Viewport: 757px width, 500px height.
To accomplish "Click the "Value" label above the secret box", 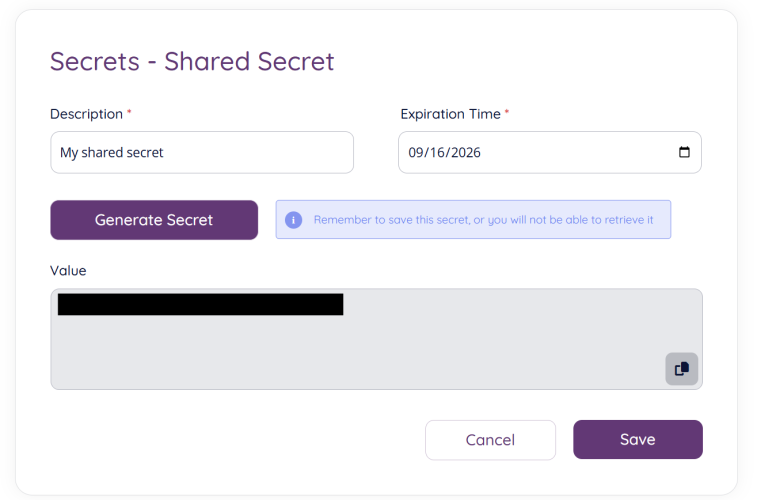I will pos(68,270).
